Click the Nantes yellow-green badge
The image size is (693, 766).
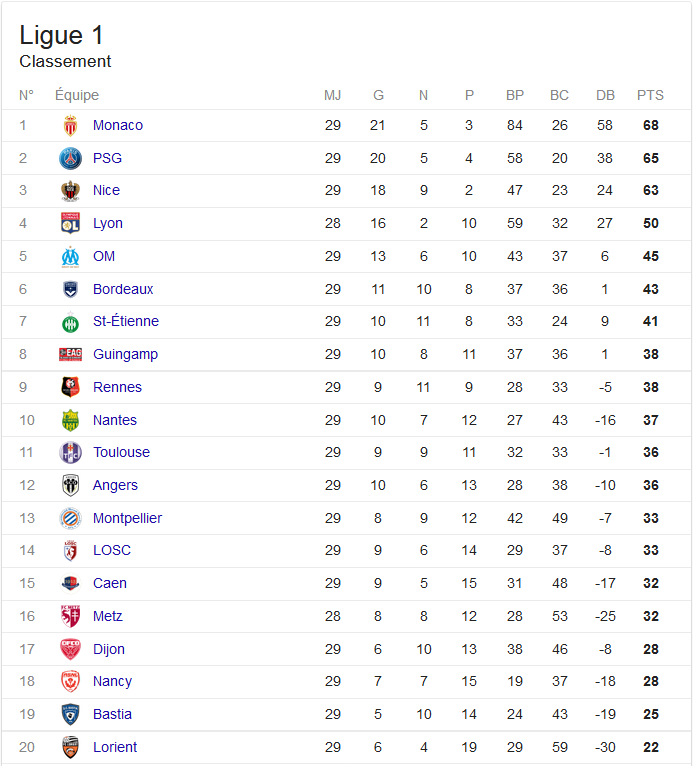[70, 420]
